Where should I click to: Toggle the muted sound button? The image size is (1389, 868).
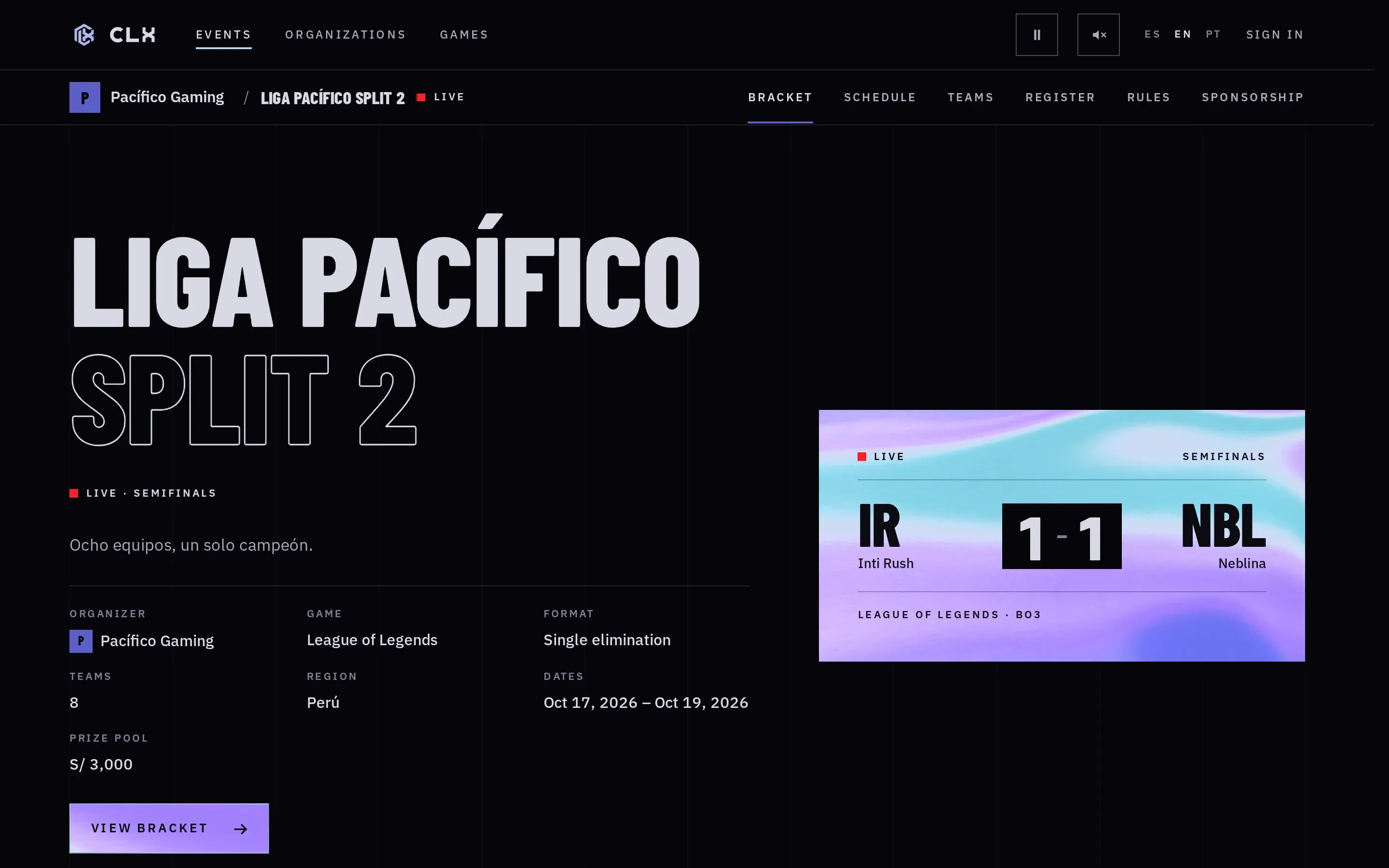pyautogui.click(x=1098, y=34)
